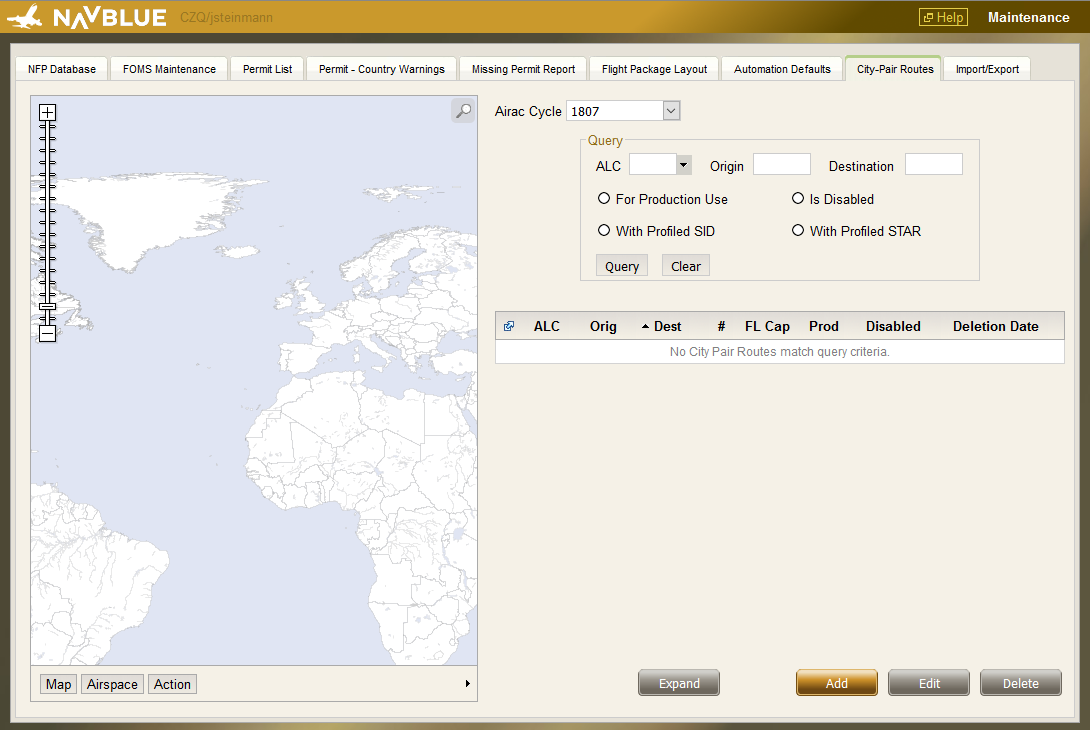This screenshot has height=730, width=1090.
Task: Switch to the Permit List tab
Action: point(267,68)
